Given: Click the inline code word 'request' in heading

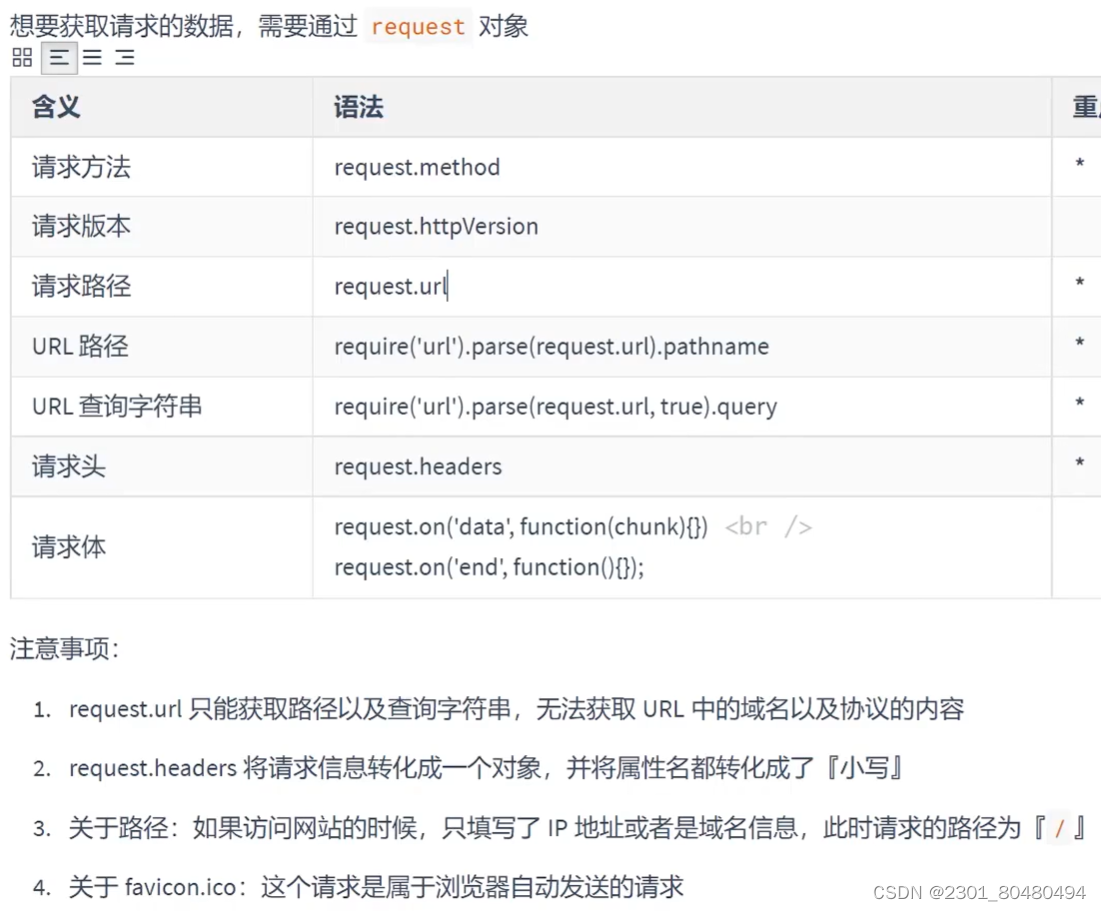Looking at the screenshot, I should (x=418, y=27).
